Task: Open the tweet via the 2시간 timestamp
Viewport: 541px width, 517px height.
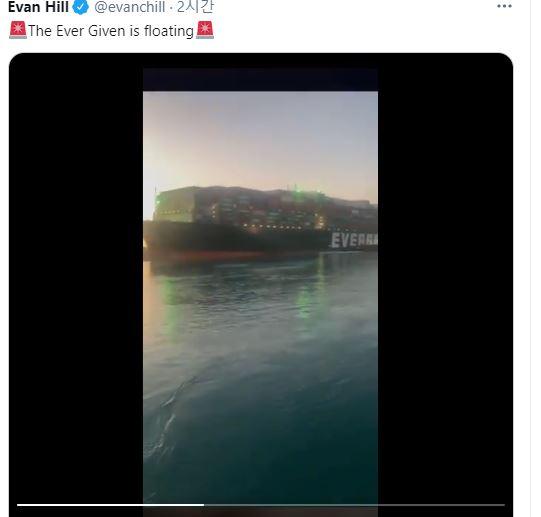Action: (x=195, y=7)
